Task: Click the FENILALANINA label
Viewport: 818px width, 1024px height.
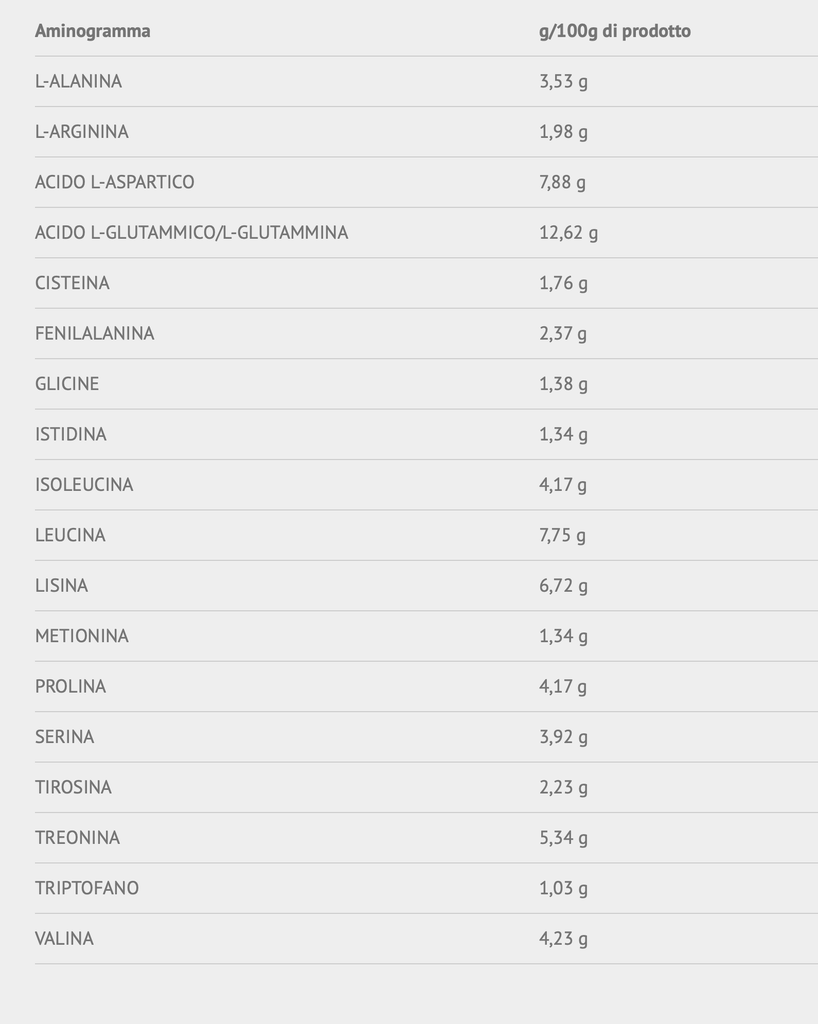Action: point(95,333)
